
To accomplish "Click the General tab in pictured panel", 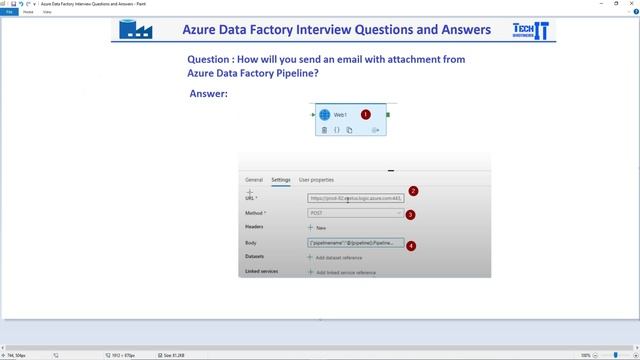I will [x=254, y=180].
